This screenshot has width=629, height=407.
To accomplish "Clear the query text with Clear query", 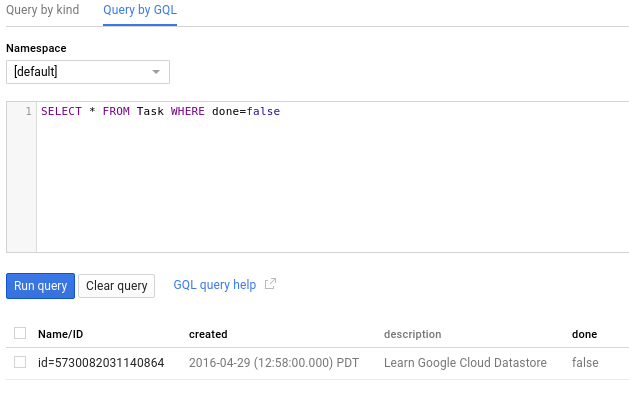I will pyautogui.click(x=116, y=286).
